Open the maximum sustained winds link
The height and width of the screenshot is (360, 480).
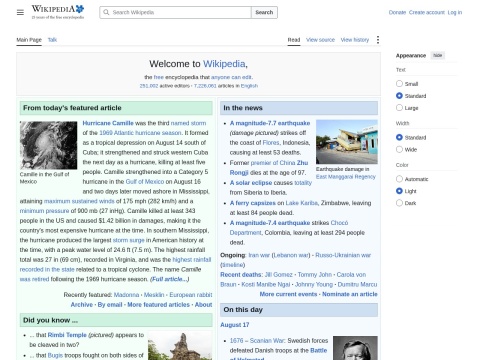(x=79, y=201)
